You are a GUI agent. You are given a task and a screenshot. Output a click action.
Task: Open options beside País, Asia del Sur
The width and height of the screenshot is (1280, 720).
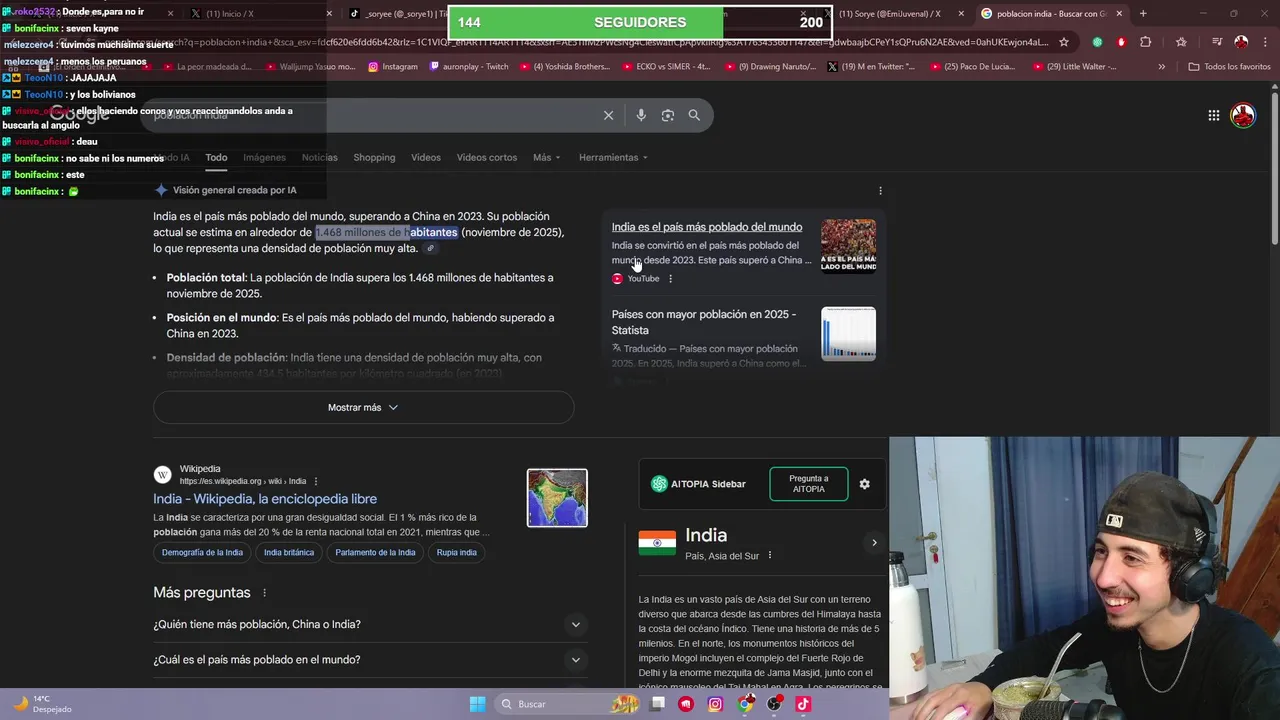(x=769, y=556)
